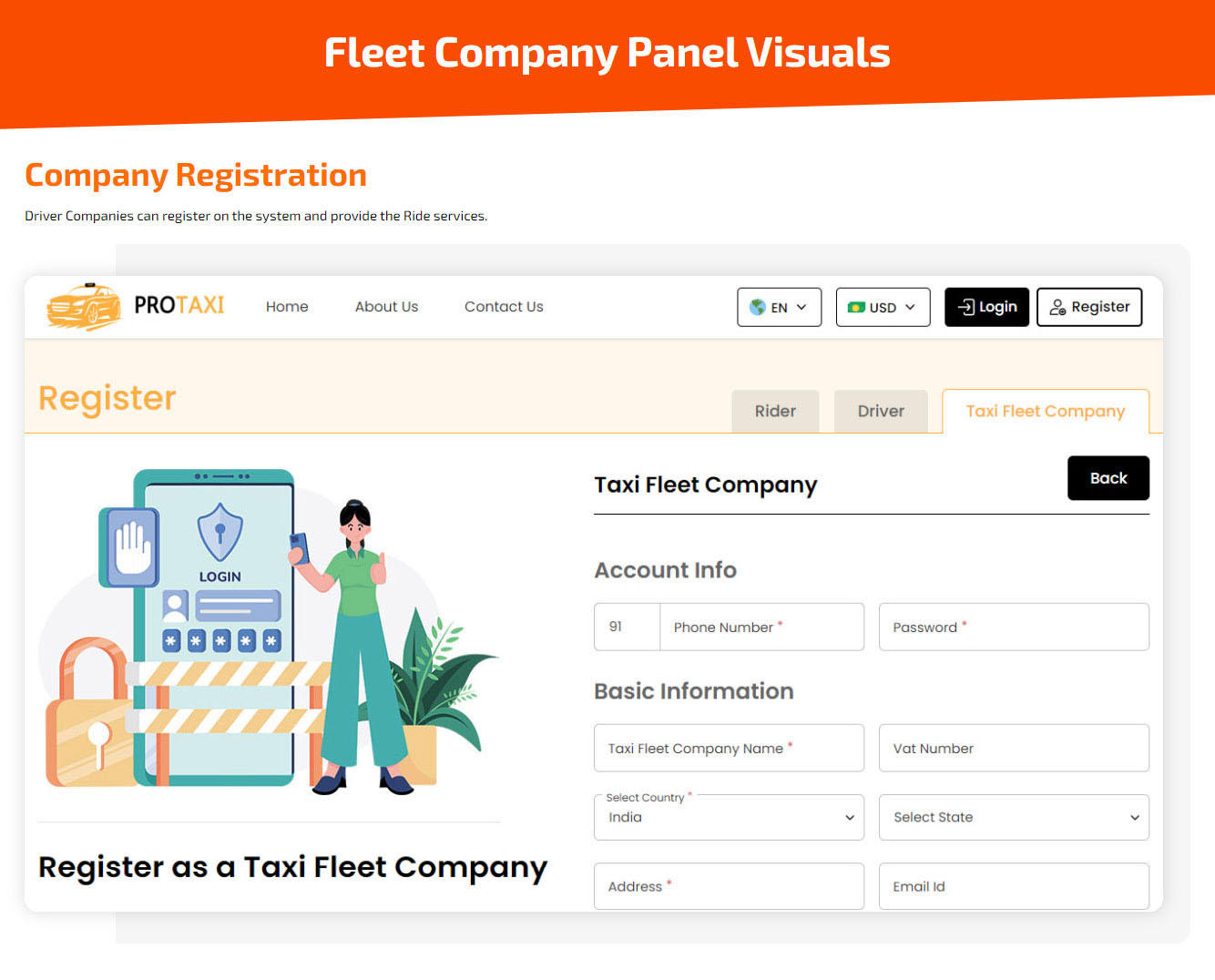
Task: Select the Taxi Fleet Company tab
Action: 1045,411
